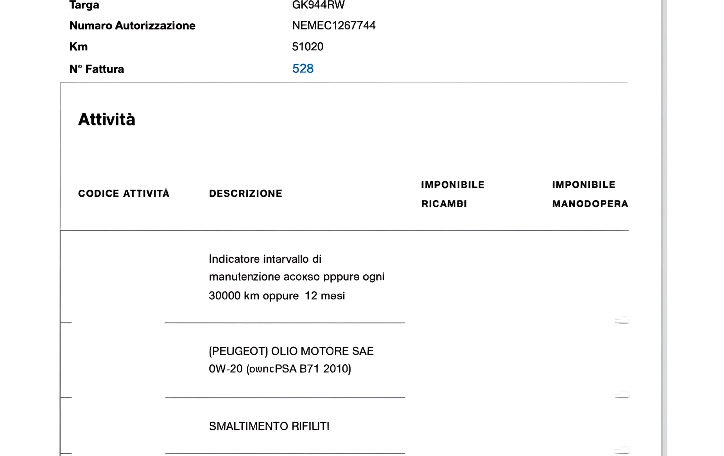The height and width of the screenshot is (456, 724).
Task: Click the Targa field label
Action: click(84, 5)
